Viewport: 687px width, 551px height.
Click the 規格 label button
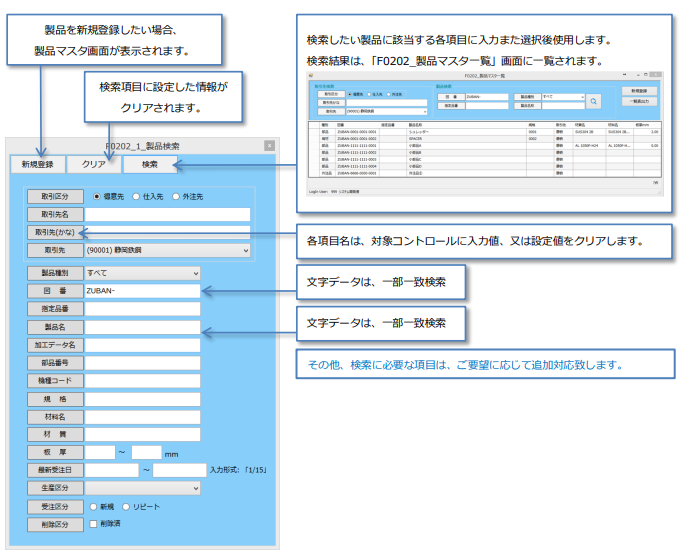55,399
